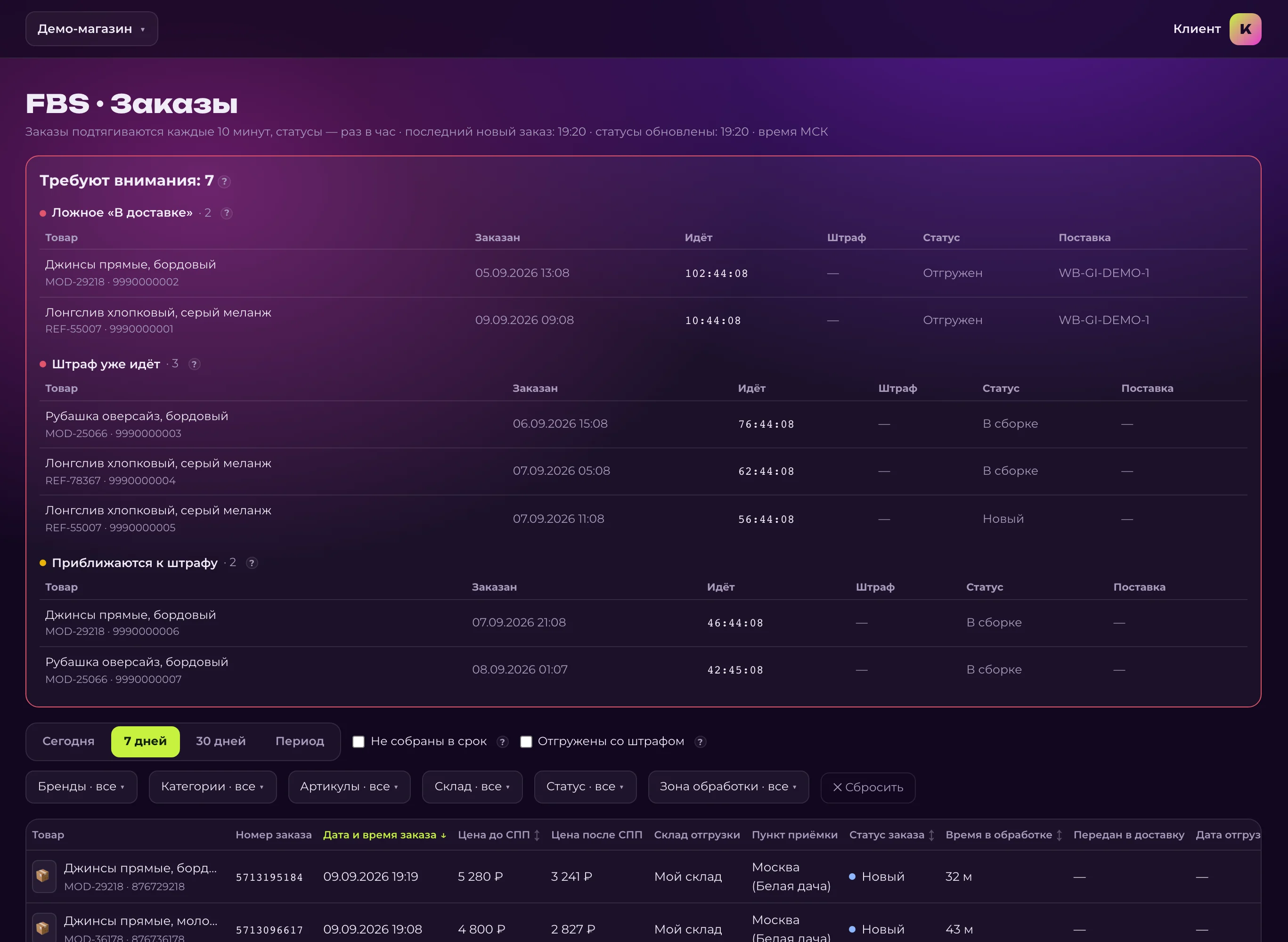Image resolution: width=1288 pixels, height=942 pixels.
Task: Click order number 5713096617
Action: pyautogui.click(x=269, y=930)
